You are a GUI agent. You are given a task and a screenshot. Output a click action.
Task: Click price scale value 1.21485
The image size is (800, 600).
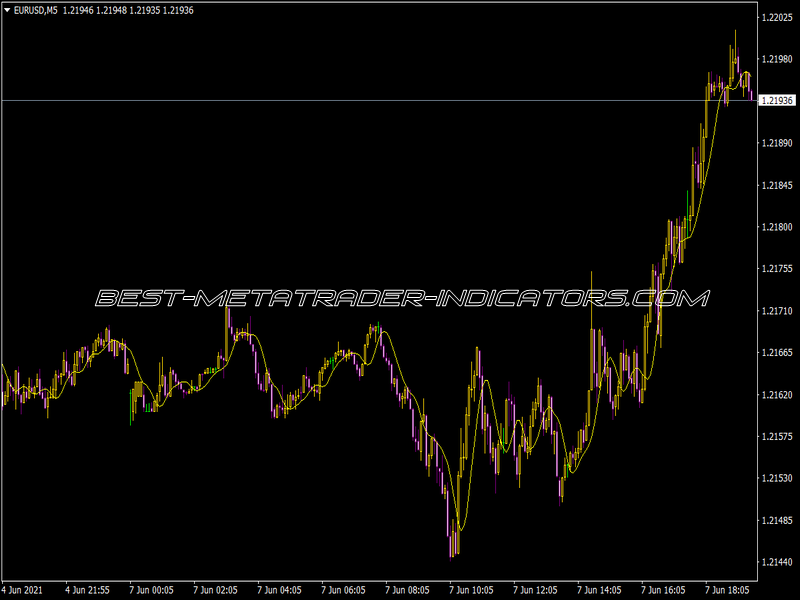point(777,520)
